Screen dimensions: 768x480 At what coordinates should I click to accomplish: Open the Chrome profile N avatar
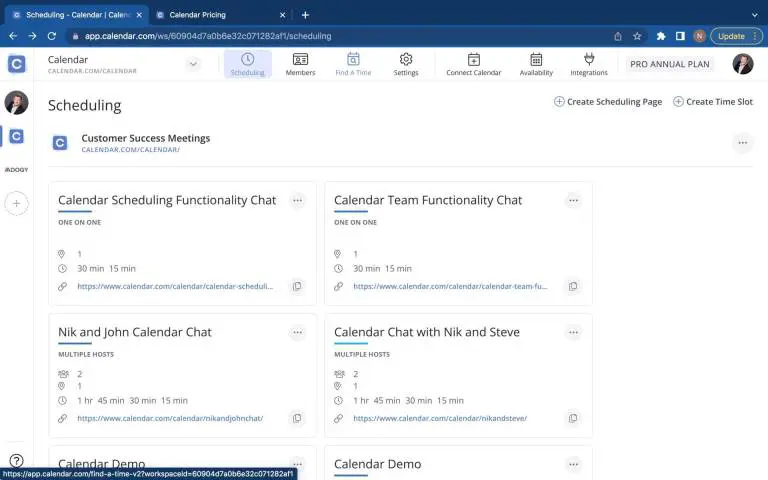[x=699, y=36]
